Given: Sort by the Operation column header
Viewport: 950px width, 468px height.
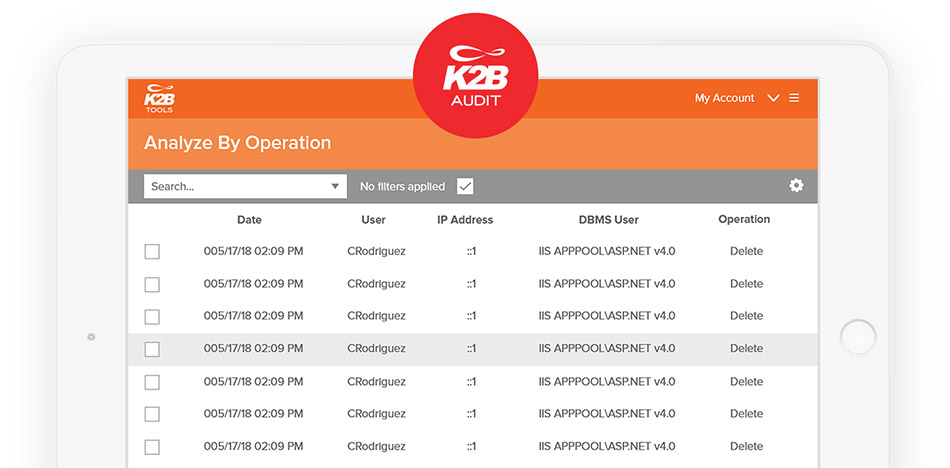Looking at the screenshot, I should (x=744, y=219).
